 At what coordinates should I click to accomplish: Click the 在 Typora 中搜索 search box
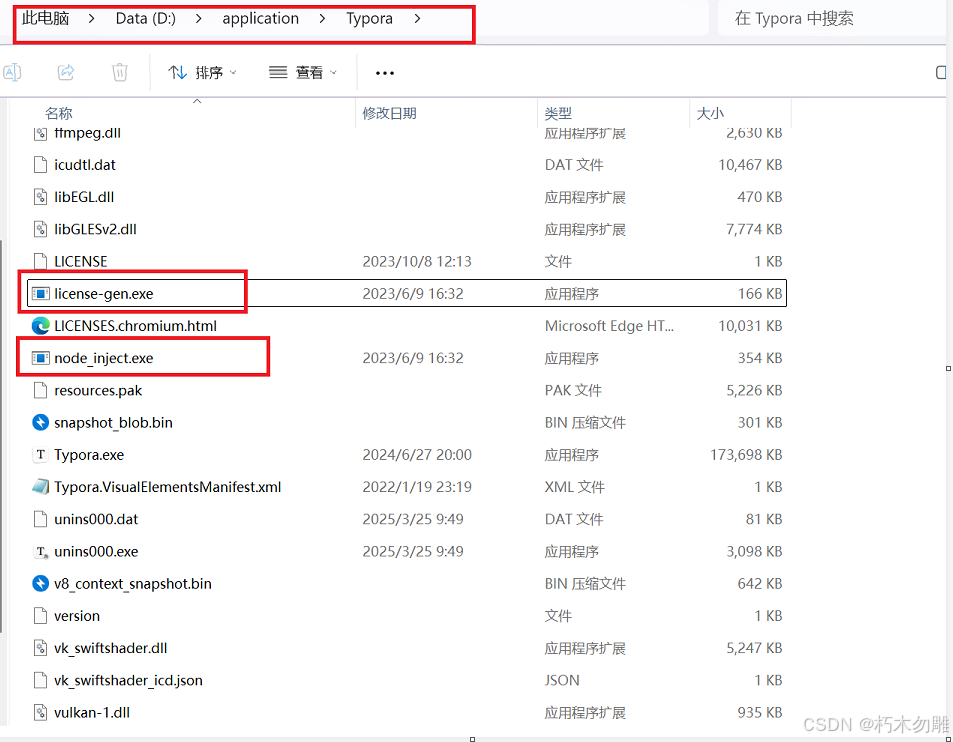coord(831,18)
